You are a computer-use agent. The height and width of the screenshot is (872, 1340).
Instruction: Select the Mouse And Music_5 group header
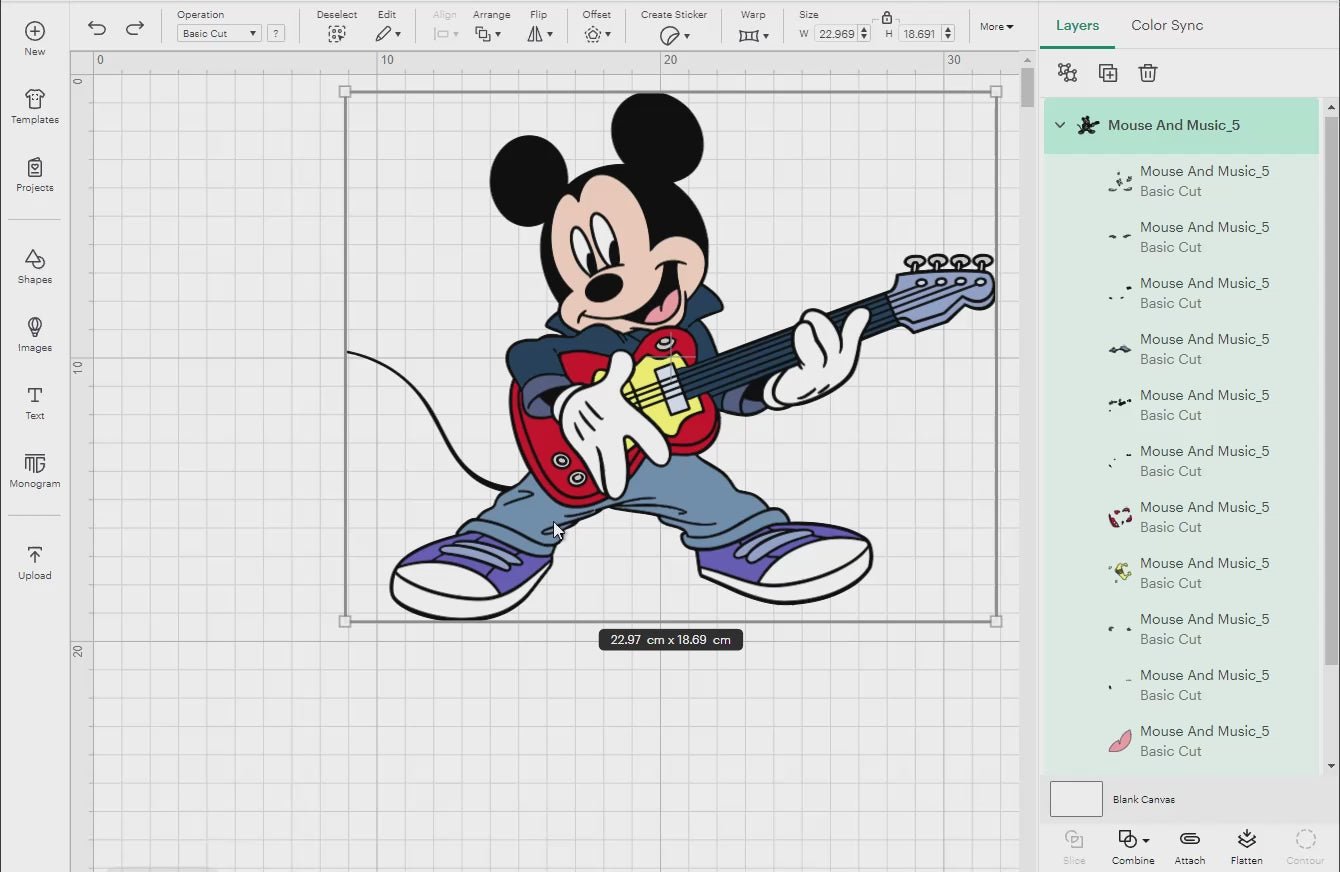1181,125
